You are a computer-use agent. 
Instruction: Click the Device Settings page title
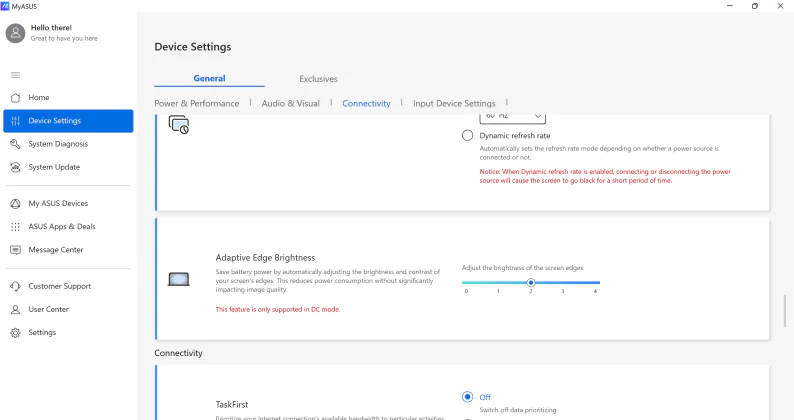pyautogui.click(x=193, y=47)
